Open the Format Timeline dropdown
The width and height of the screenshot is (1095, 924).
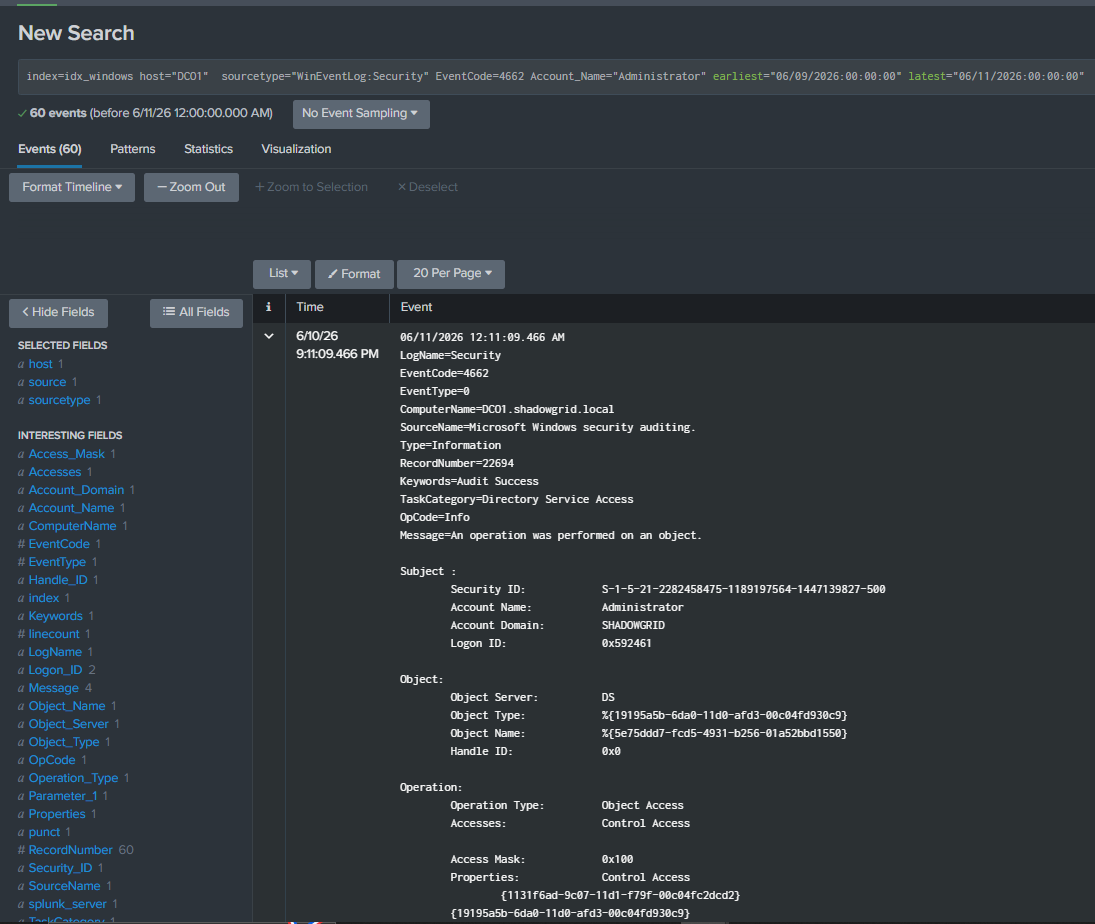(x=72, y=187)
